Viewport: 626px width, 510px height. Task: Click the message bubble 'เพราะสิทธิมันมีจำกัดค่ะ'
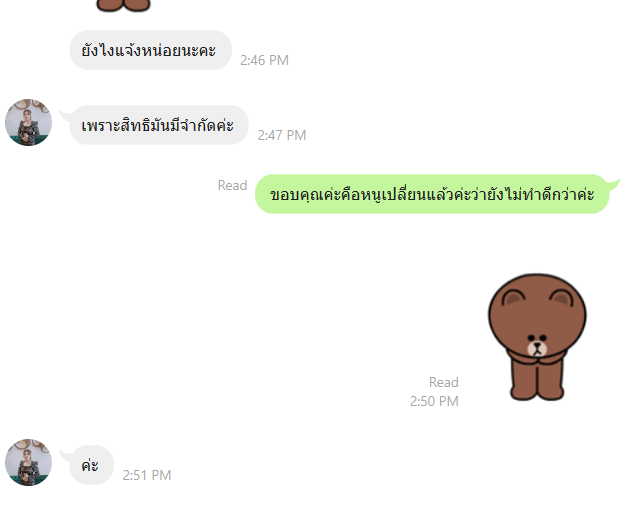(x=159, y=125)
